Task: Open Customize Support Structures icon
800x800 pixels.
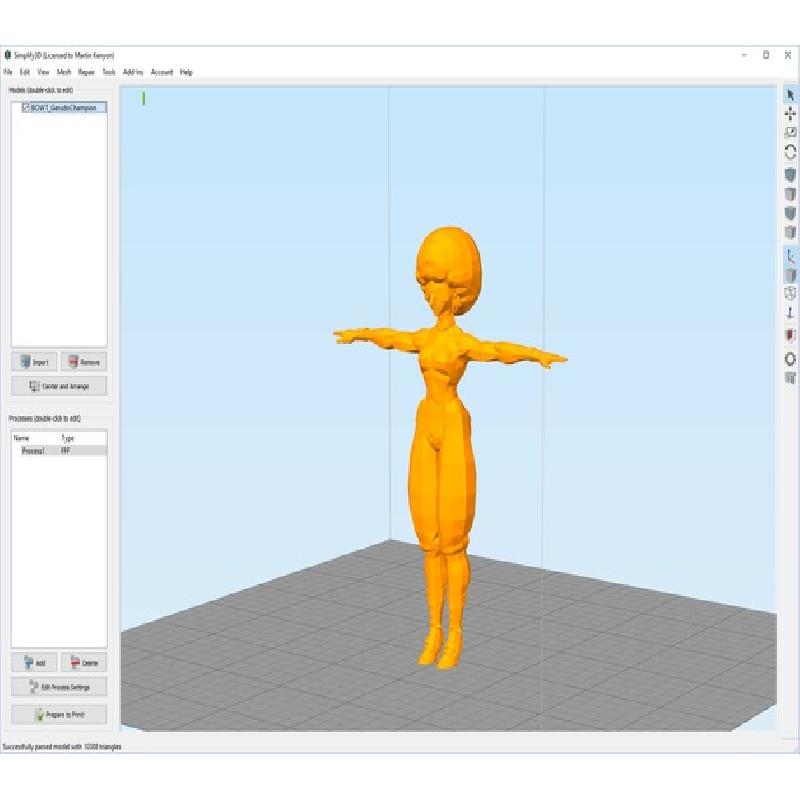Action: [790, 378]
